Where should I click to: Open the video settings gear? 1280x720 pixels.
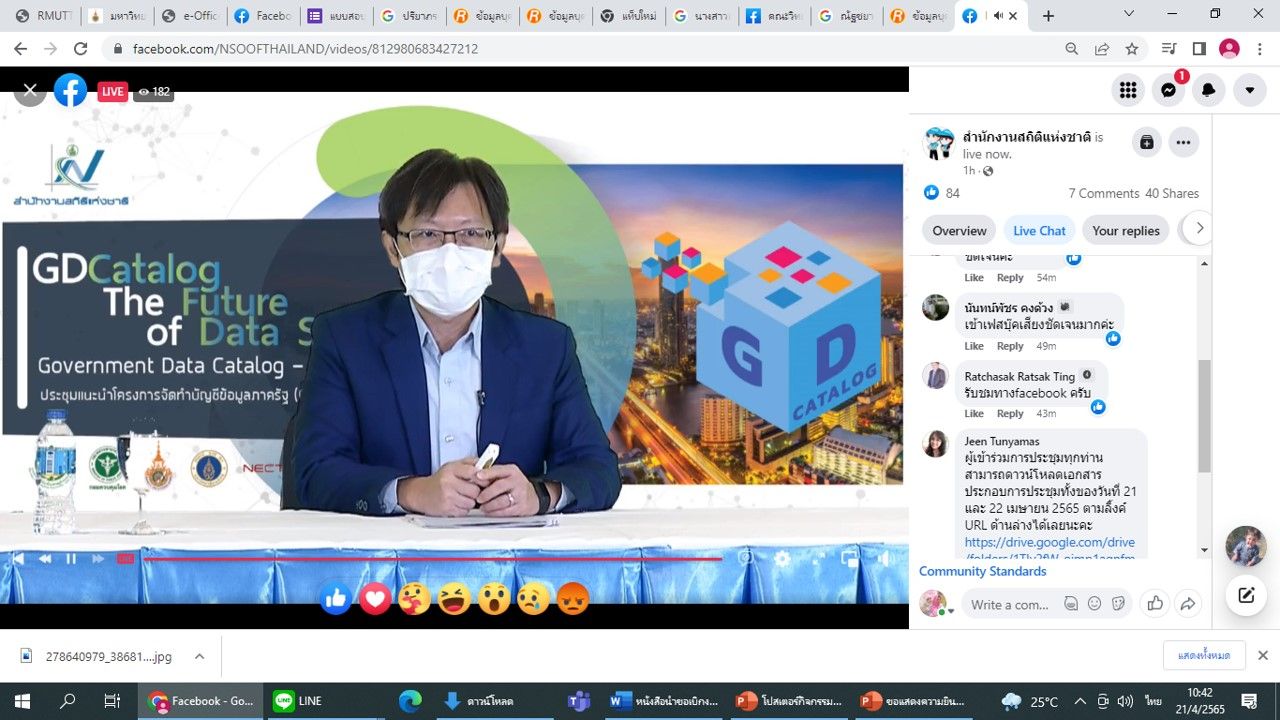(782, 558)
